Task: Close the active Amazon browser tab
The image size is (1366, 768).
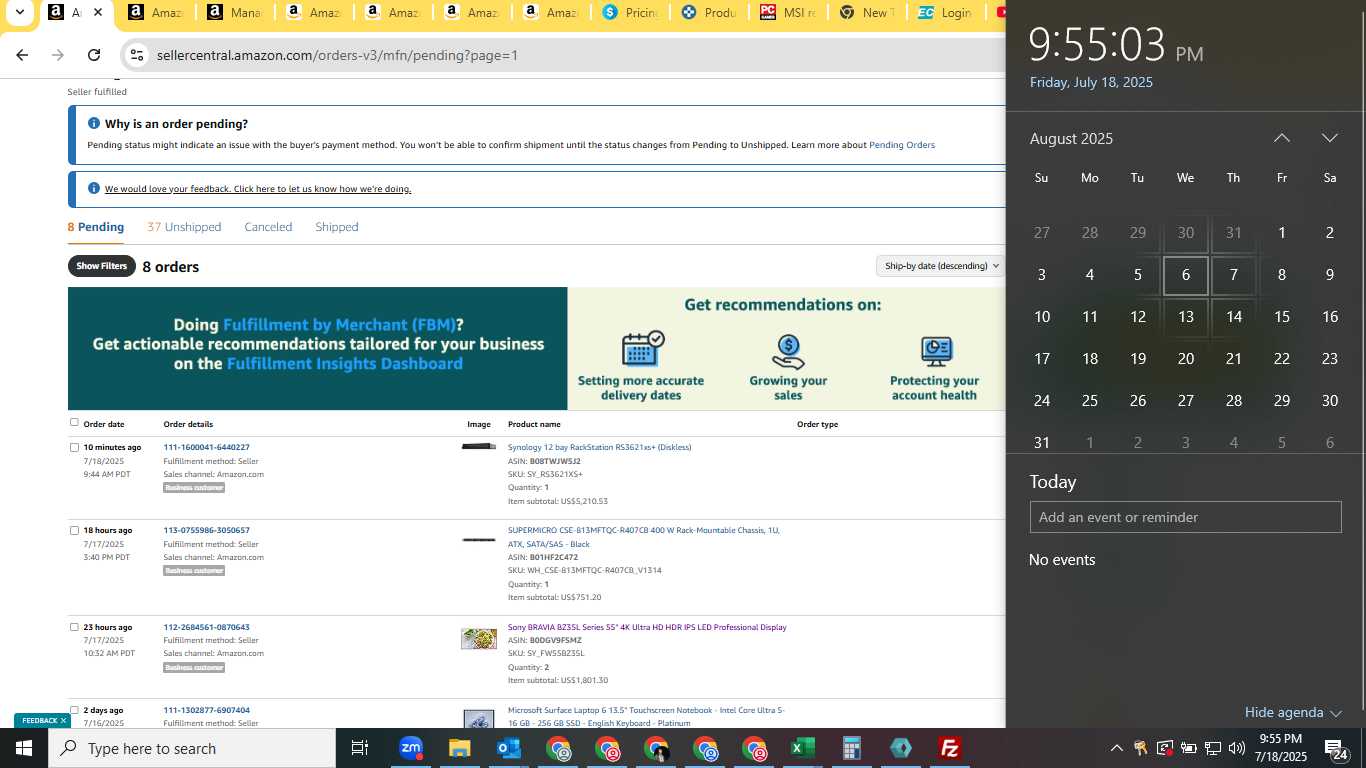Action: pos(97,13)
